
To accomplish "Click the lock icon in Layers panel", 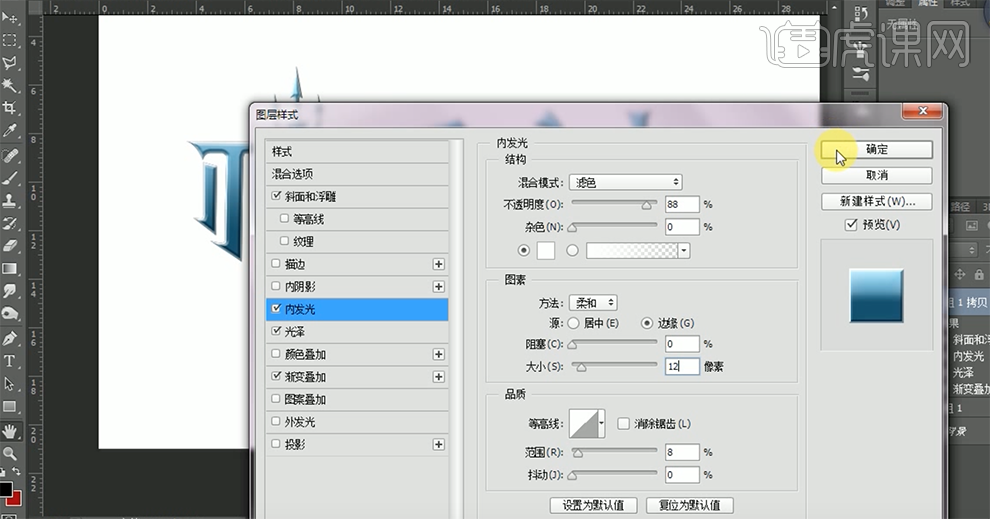I will tap(979, 275).
